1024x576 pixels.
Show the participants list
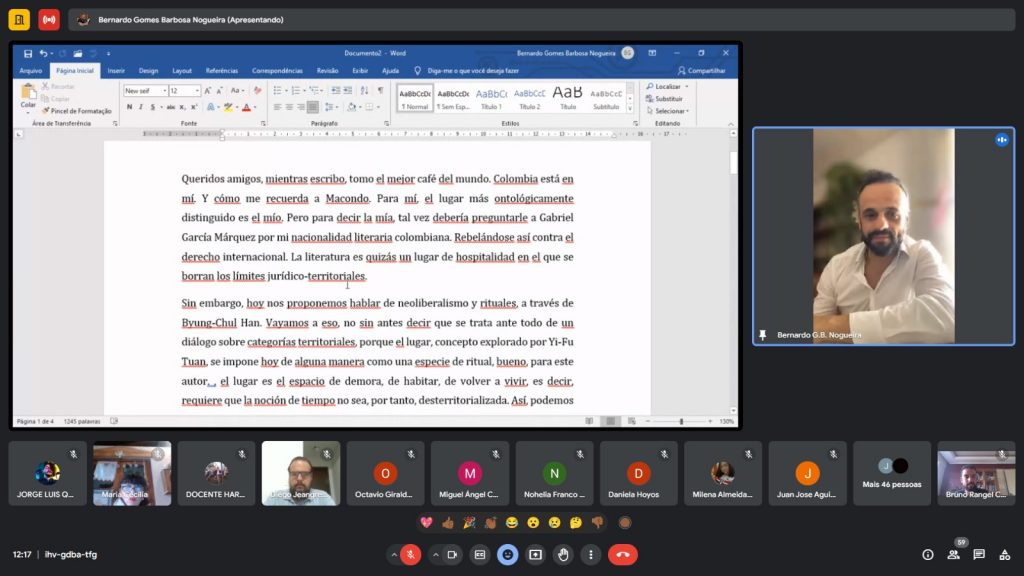pyautogui.click(x=953, y=554)
